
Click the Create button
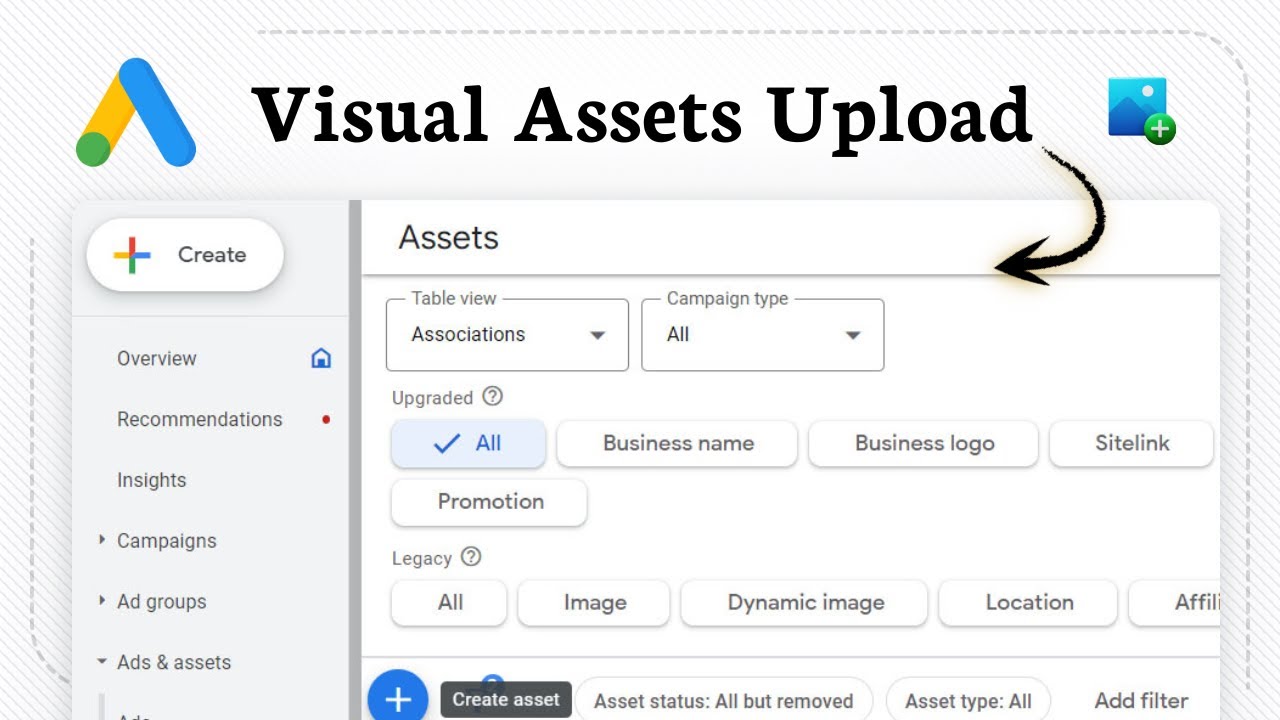click(x=185, y=255)
